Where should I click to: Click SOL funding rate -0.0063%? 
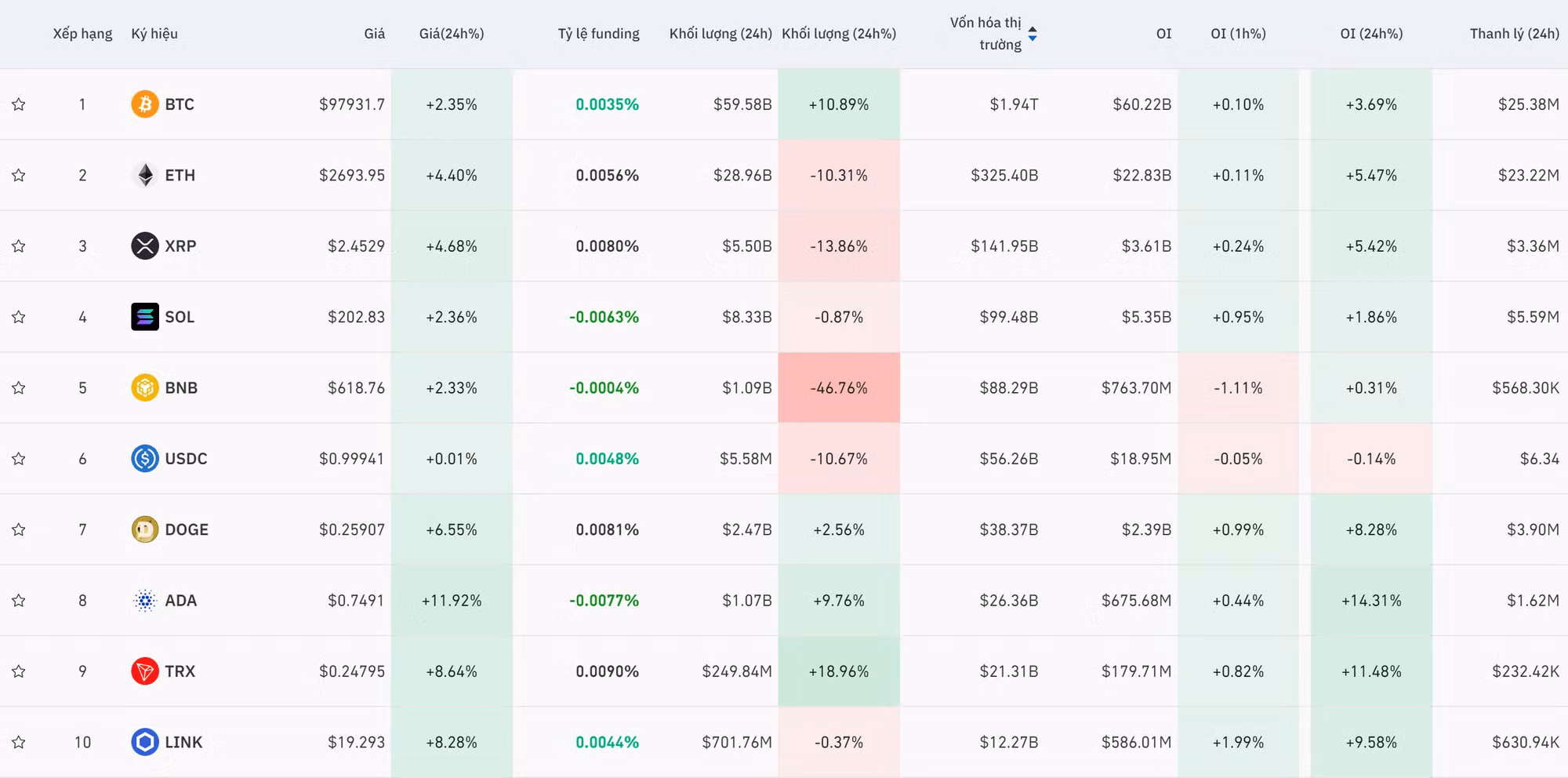[x=604, y=317]
